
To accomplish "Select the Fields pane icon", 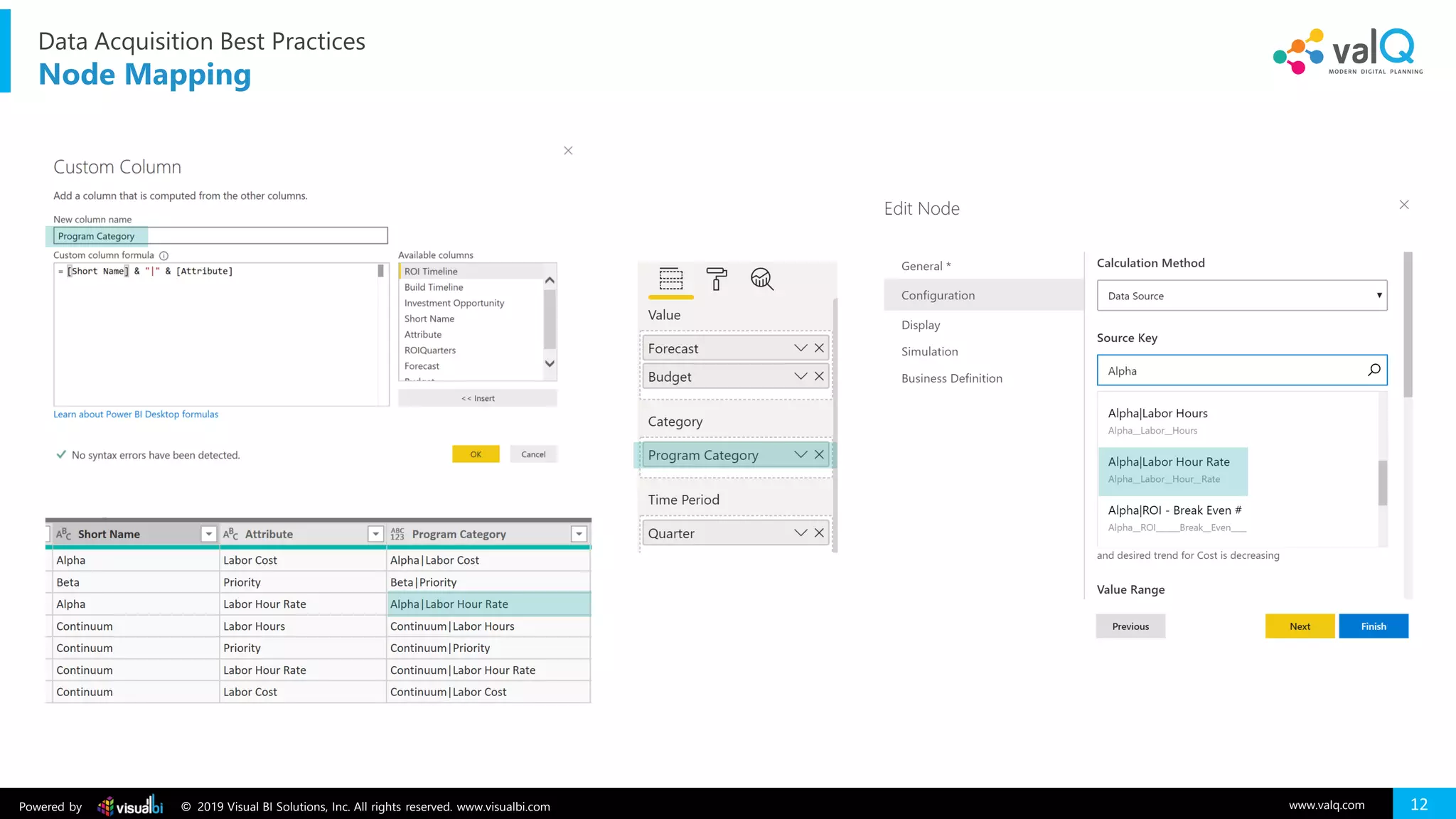I will coord(670,279).
